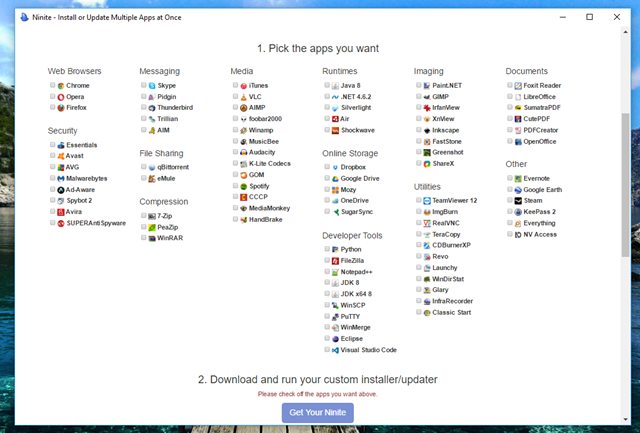640x433 pixels.
Task: Click the WinRAR icon
Action: 152,238
